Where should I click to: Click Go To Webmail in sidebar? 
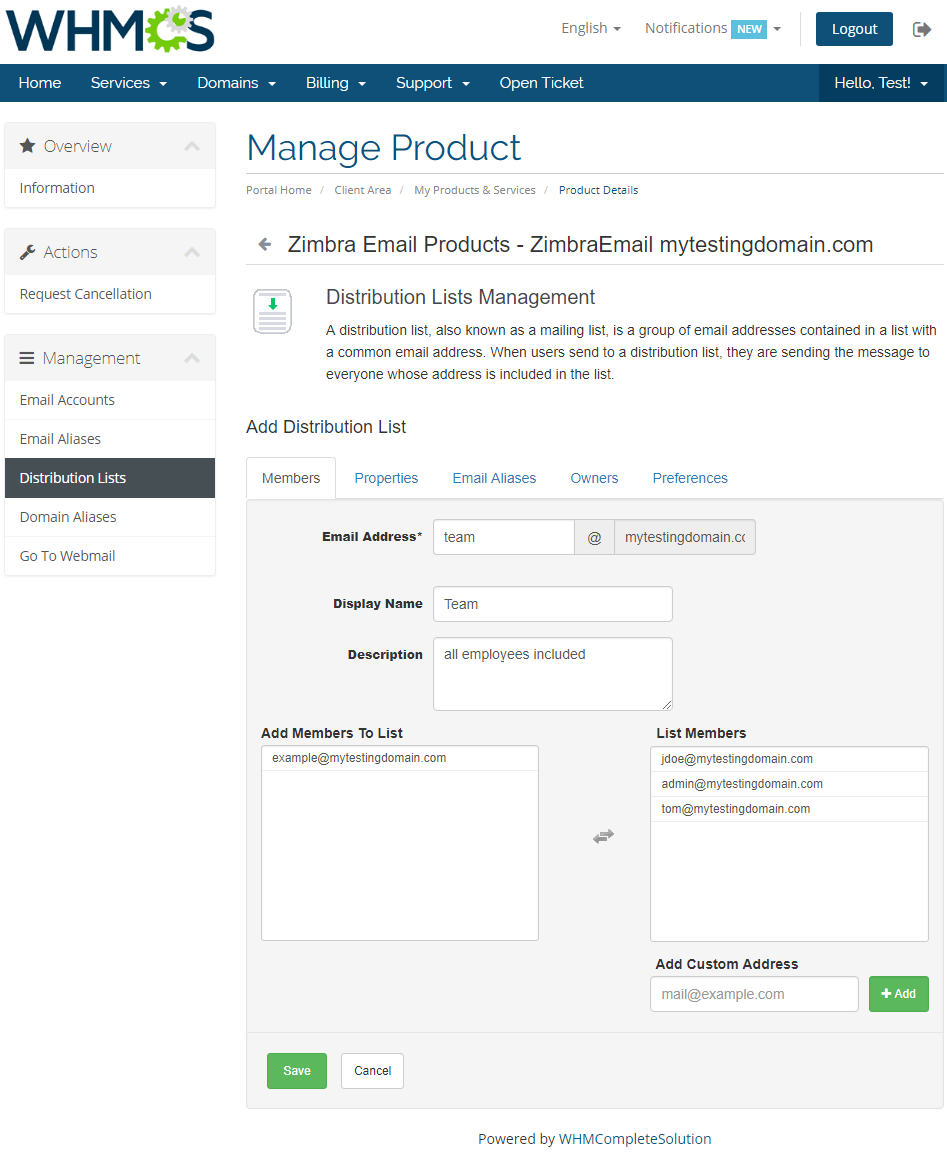pos(110,556)
